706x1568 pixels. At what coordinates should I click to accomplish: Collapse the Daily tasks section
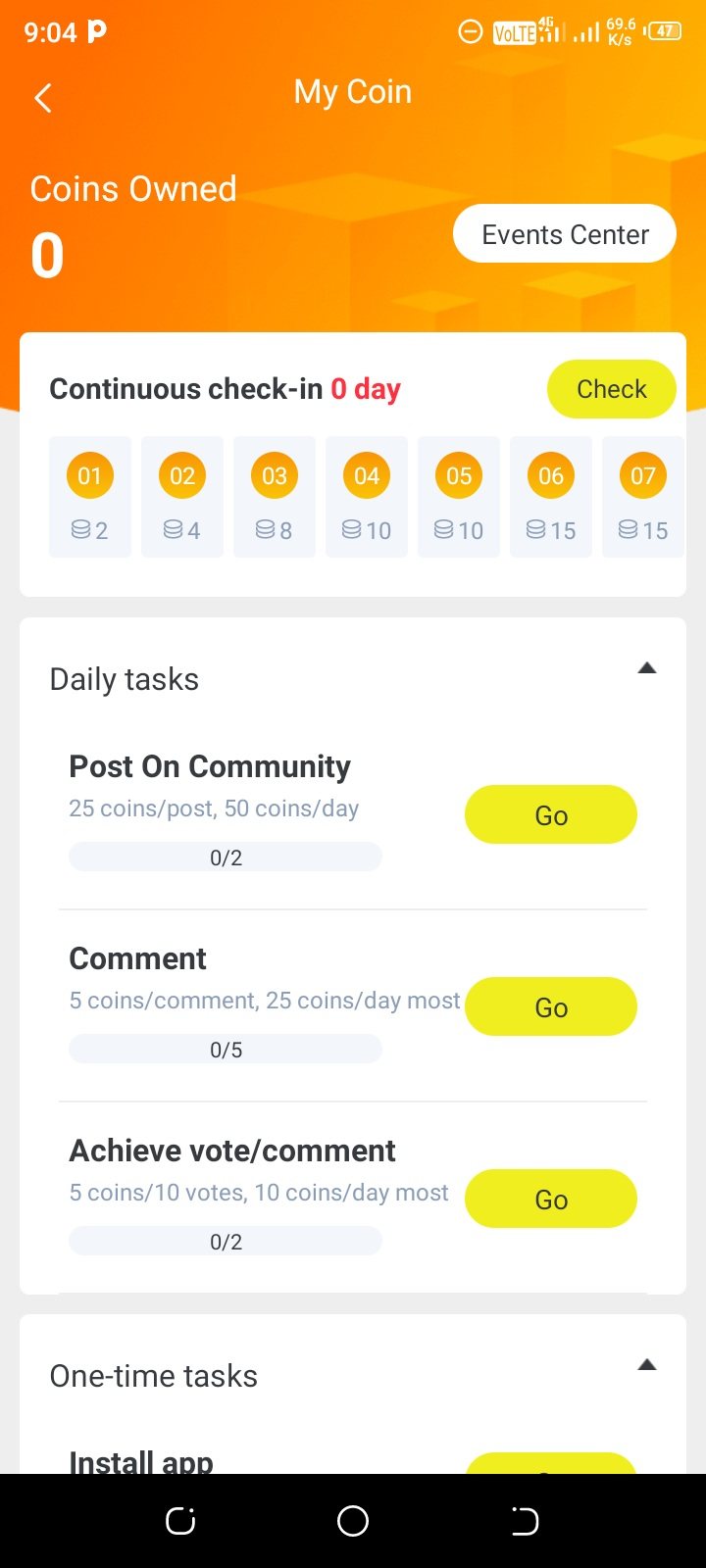tap(646, 668)
